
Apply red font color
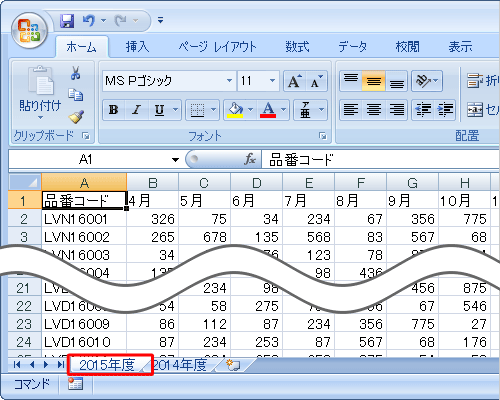(x=268, y=110)
